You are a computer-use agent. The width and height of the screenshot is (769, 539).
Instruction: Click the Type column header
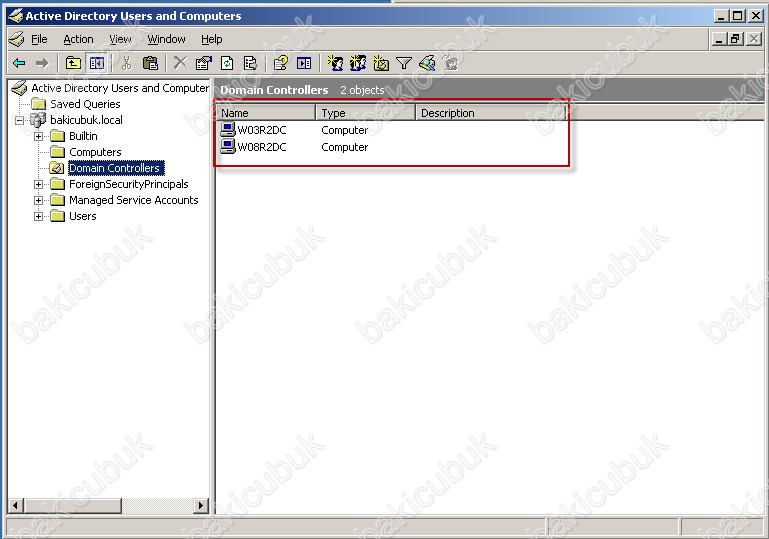365,113
